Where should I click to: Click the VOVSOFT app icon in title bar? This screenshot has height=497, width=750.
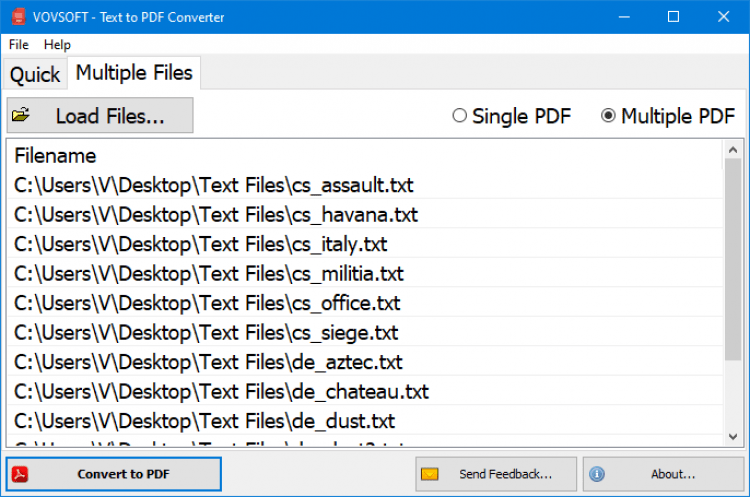pos(13,17)
